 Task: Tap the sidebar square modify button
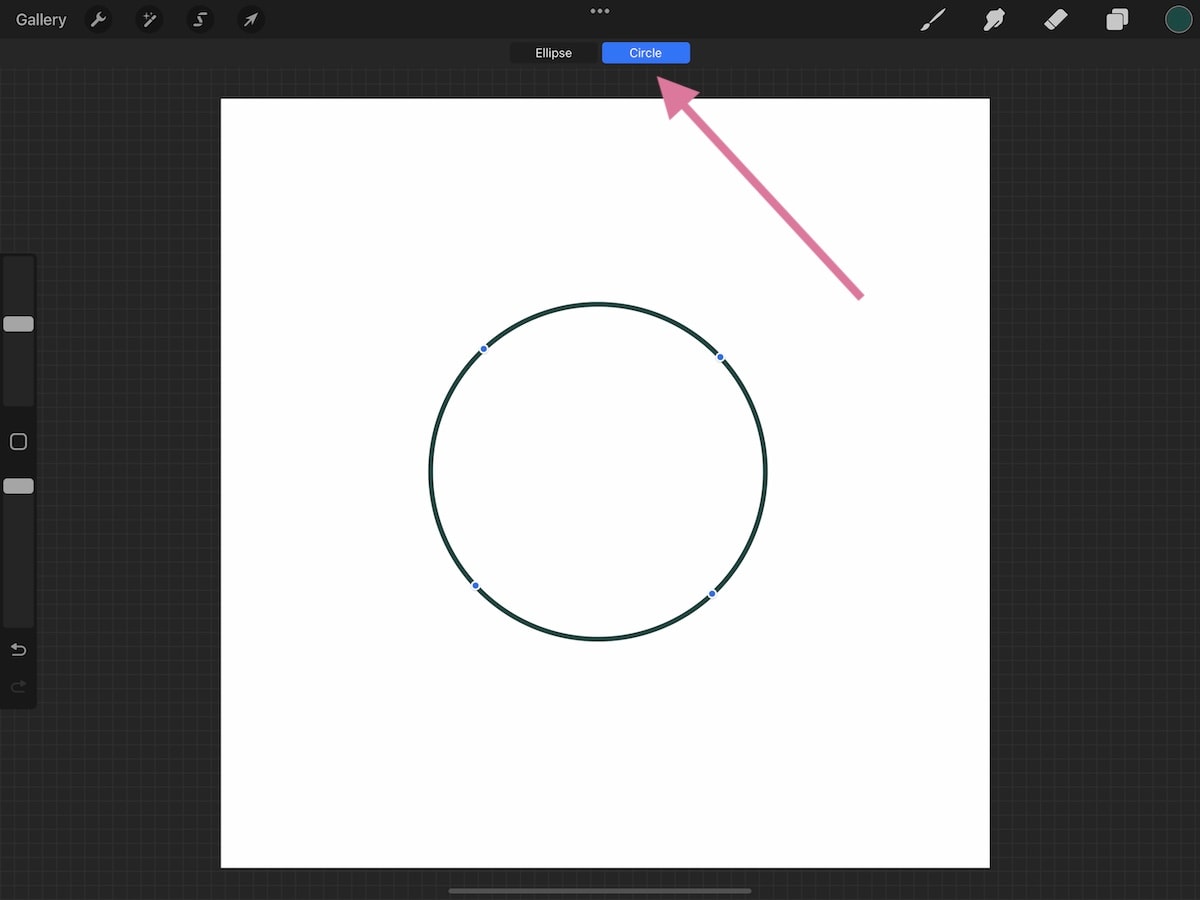pyautogui.click(x=17, y=441)
